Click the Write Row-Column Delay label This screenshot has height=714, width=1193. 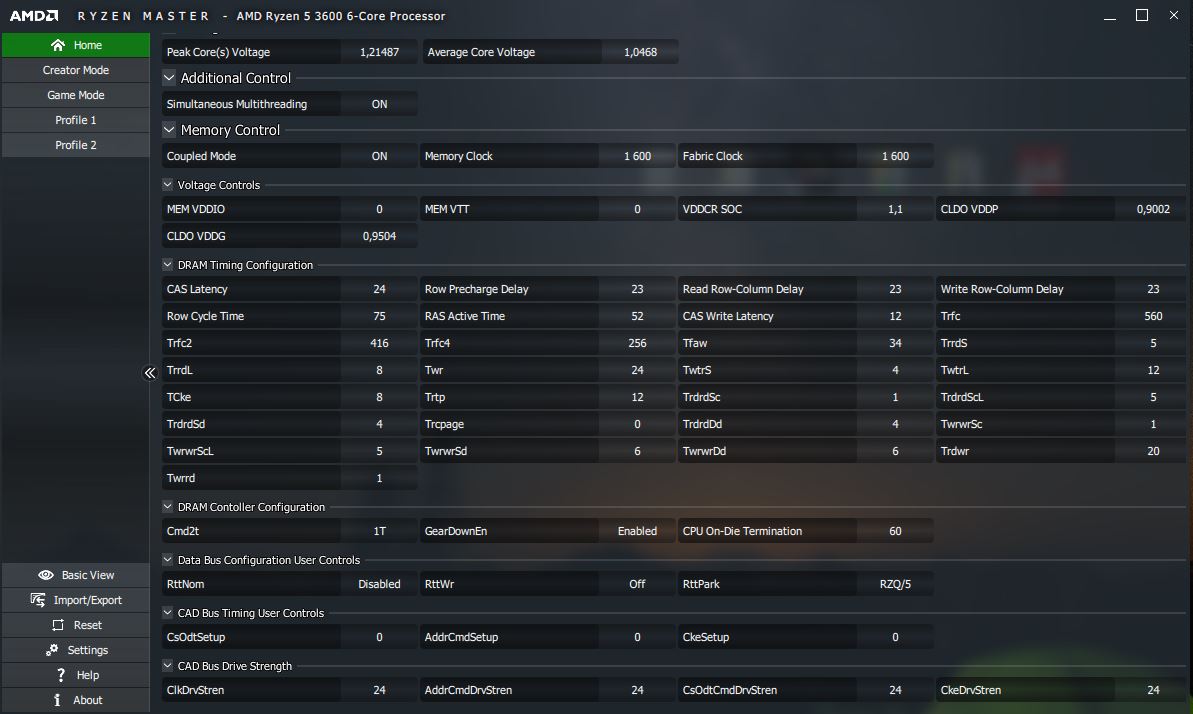pos(1001,289)
